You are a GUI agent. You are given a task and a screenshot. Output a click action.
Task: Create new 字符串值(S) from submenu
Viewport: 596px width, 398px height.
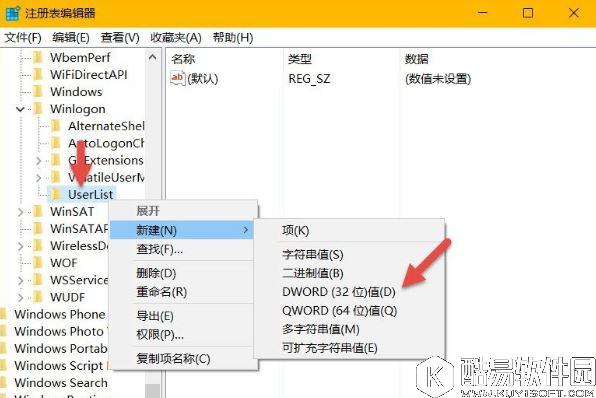pyautogui.click(x=349, y=254)
